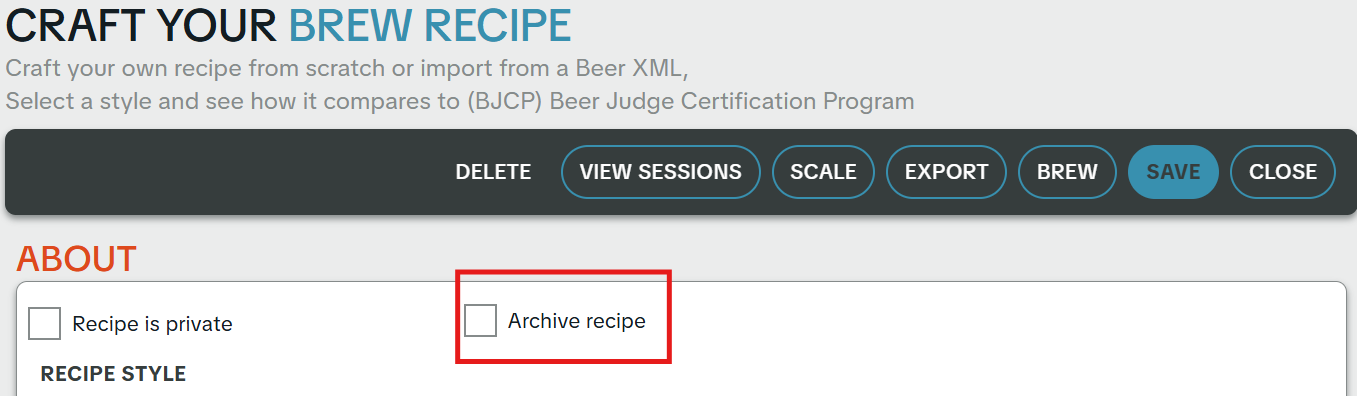The height and width of the screenshot is (396, 1357).
Task: Open the View Sessions page
Action: tap(661, 172)
